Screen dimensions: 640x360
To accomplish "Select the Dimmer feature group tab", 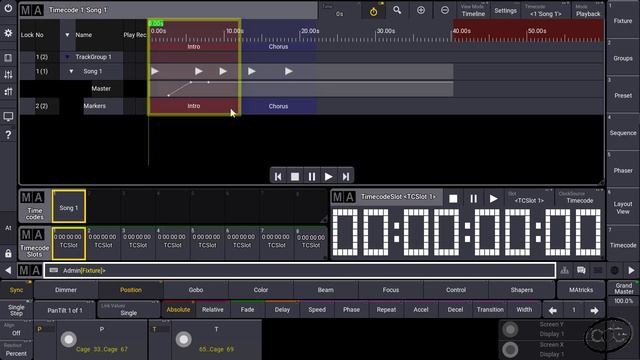I will tap(66, 290).
